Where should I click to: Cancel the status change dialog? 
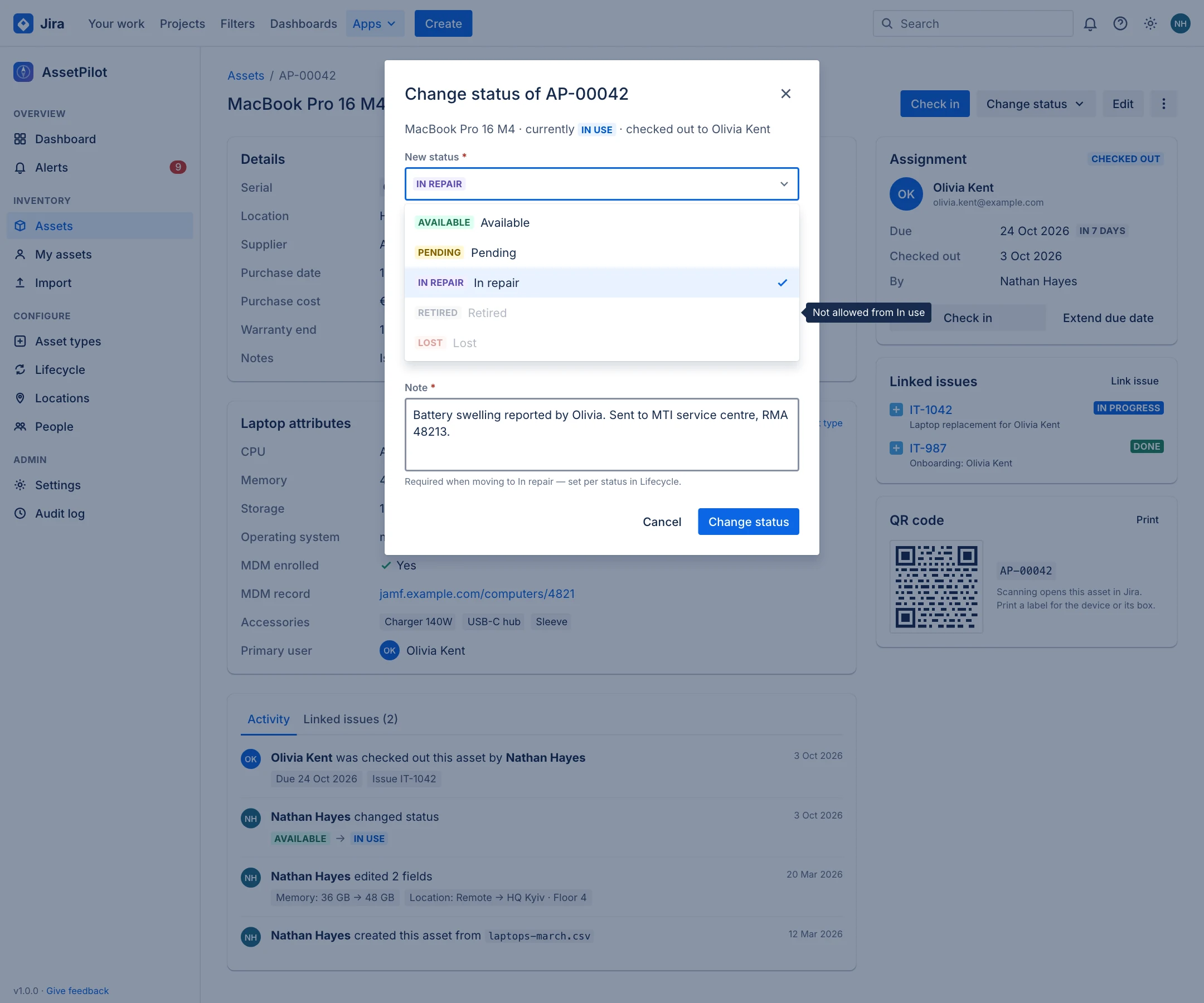662,522
